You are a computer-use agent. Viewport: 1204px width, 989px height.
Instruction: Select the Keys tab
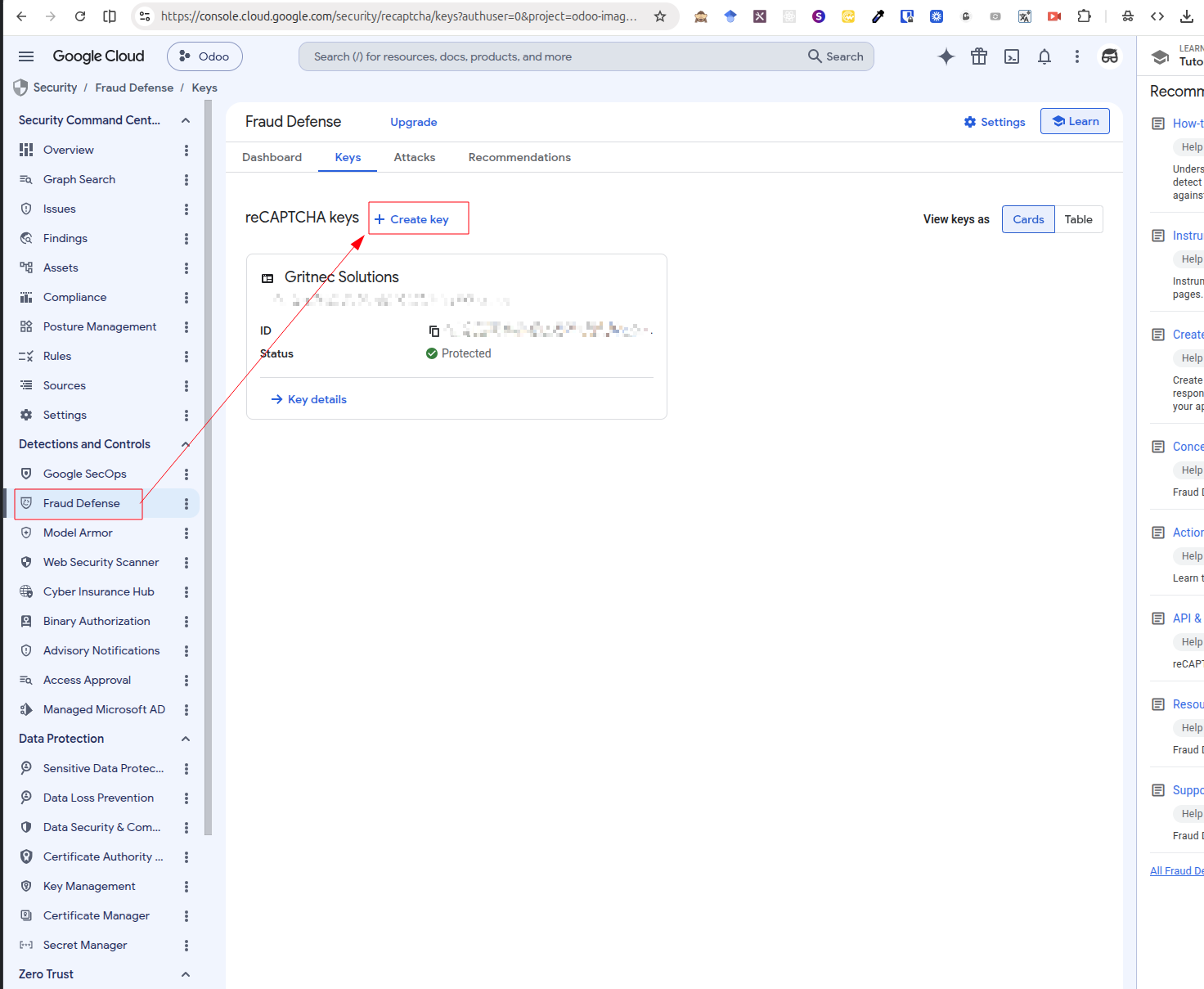(348, 157)
